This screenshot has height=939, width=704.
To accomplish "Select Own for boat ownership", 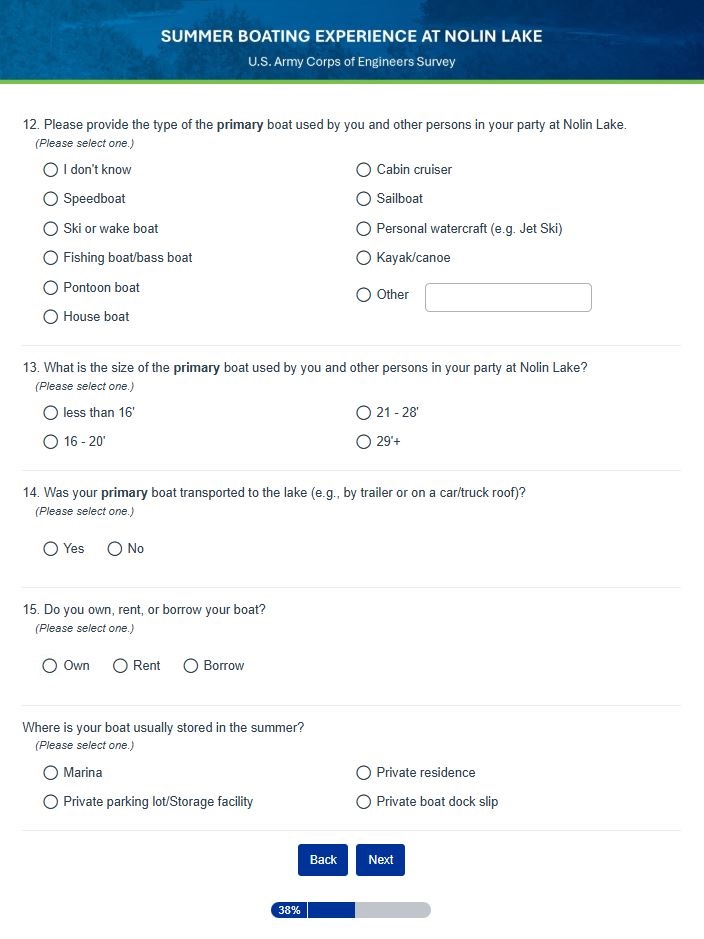I will click(50, 666).
